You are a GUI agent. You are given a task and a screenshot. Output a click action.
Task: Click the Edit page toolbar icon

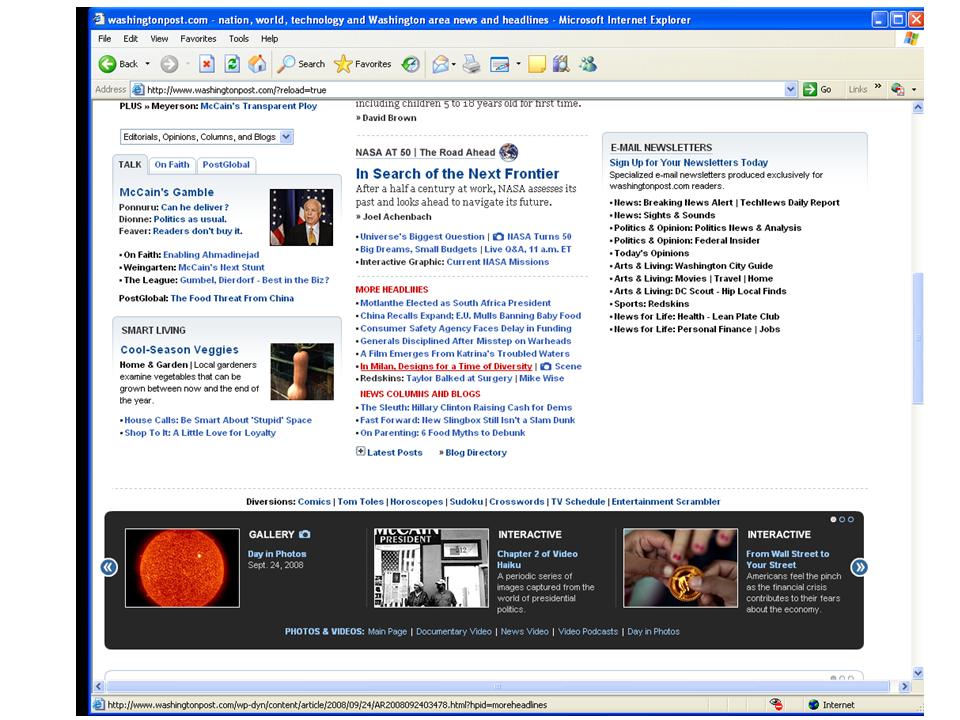pos(500,64)
